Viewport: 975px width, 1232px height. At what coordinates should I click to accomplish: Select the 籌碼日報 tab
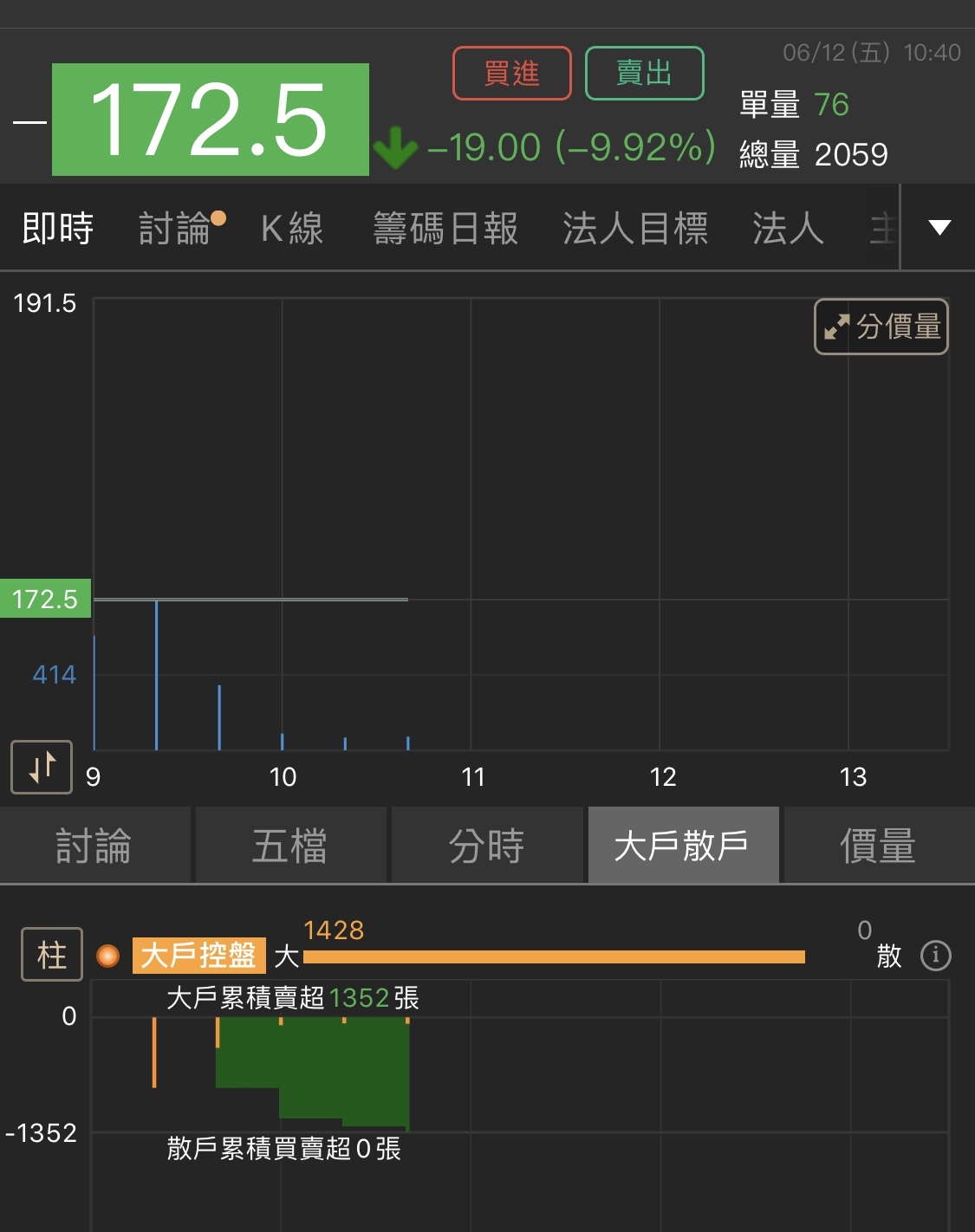pos(445,230)
